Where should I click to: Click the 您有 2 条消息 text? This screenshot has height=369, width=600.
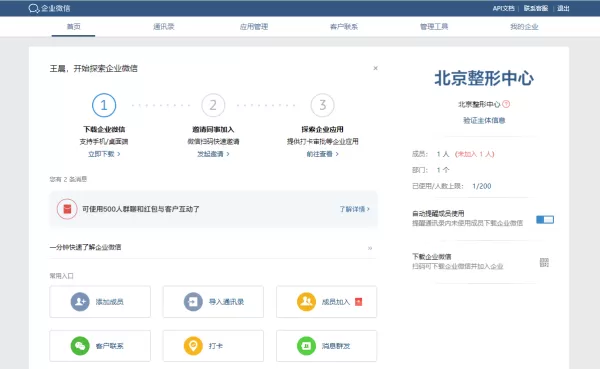[68, 179]
